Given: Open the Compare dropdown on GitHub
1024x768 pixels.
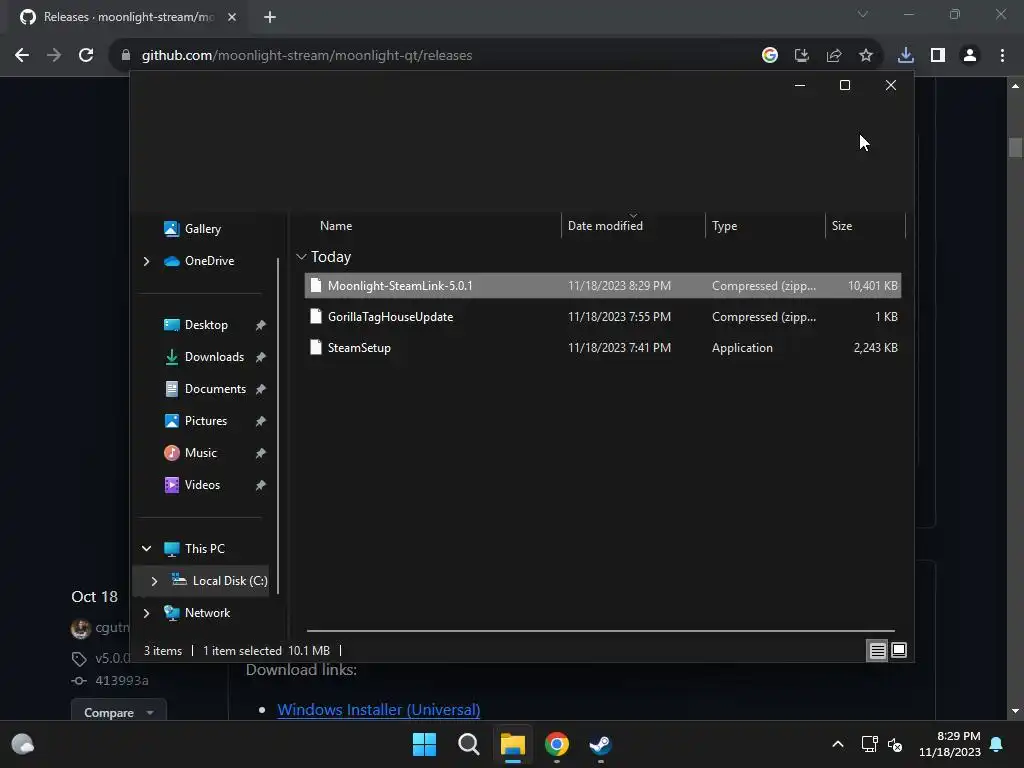Looking at the screenshot, I should [x=119, y=712].
